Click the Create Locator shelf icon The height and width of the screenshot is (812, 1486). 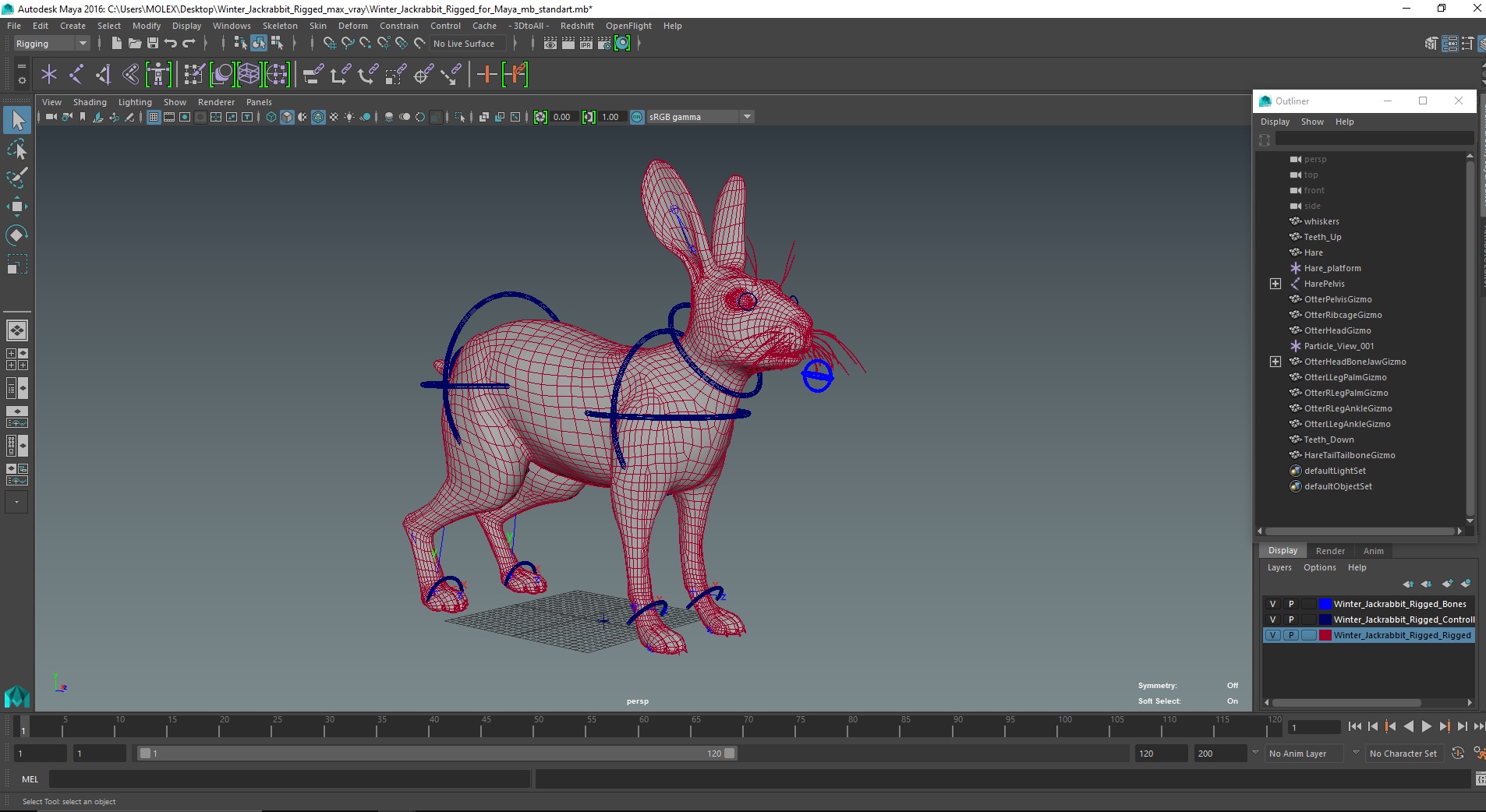pos(49,74)
